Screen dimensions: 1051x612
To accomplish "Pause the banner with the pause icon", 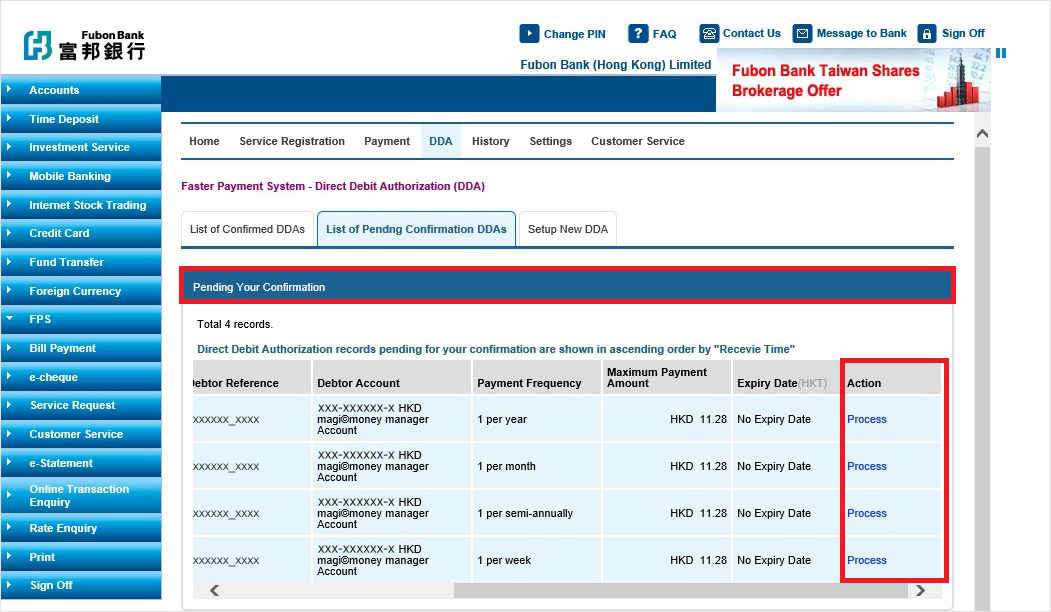I will 1001,53.
